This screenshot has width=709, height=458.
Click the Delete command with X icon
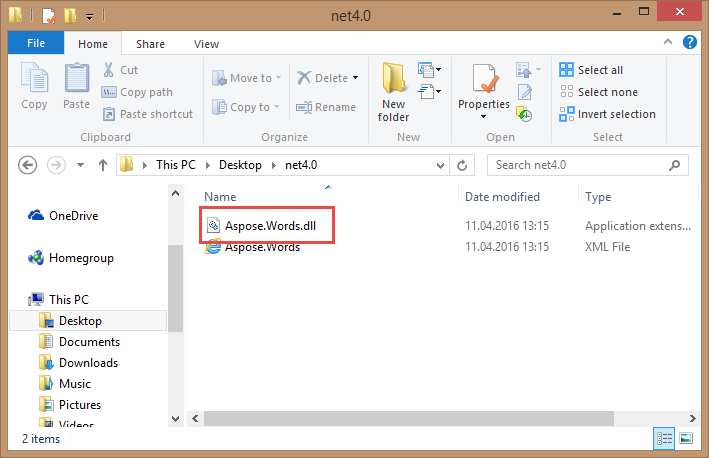tap(327, 78)
